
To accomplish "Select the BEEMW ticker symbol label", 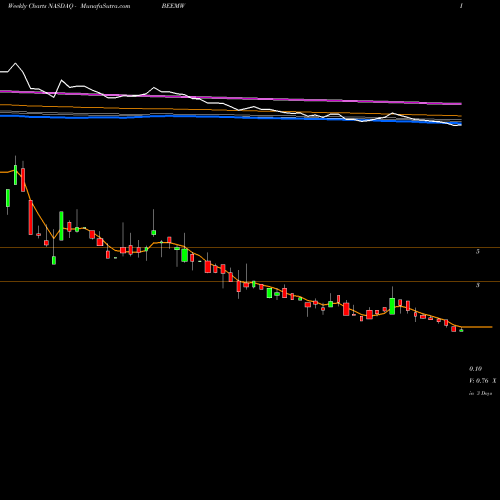I will [x=173, y=6].
